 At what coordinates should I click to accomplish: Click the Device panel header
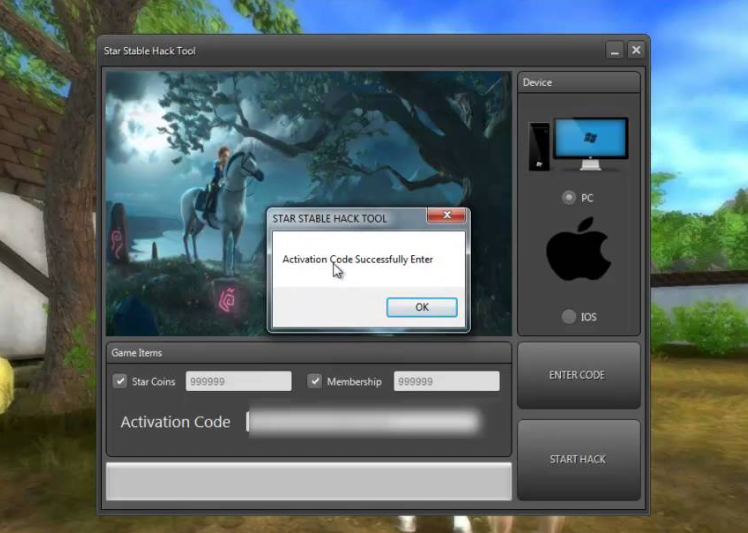pos(579,83)
